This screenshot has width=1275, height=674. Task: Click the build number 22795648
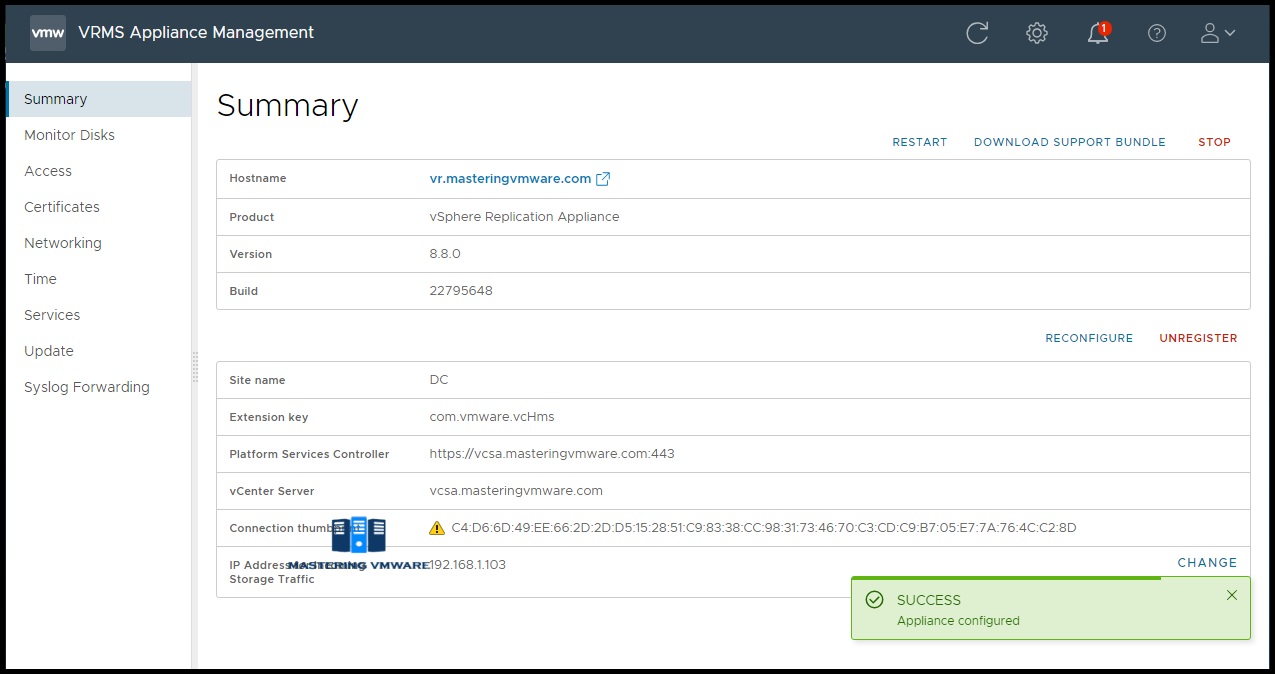click(461, 291)
